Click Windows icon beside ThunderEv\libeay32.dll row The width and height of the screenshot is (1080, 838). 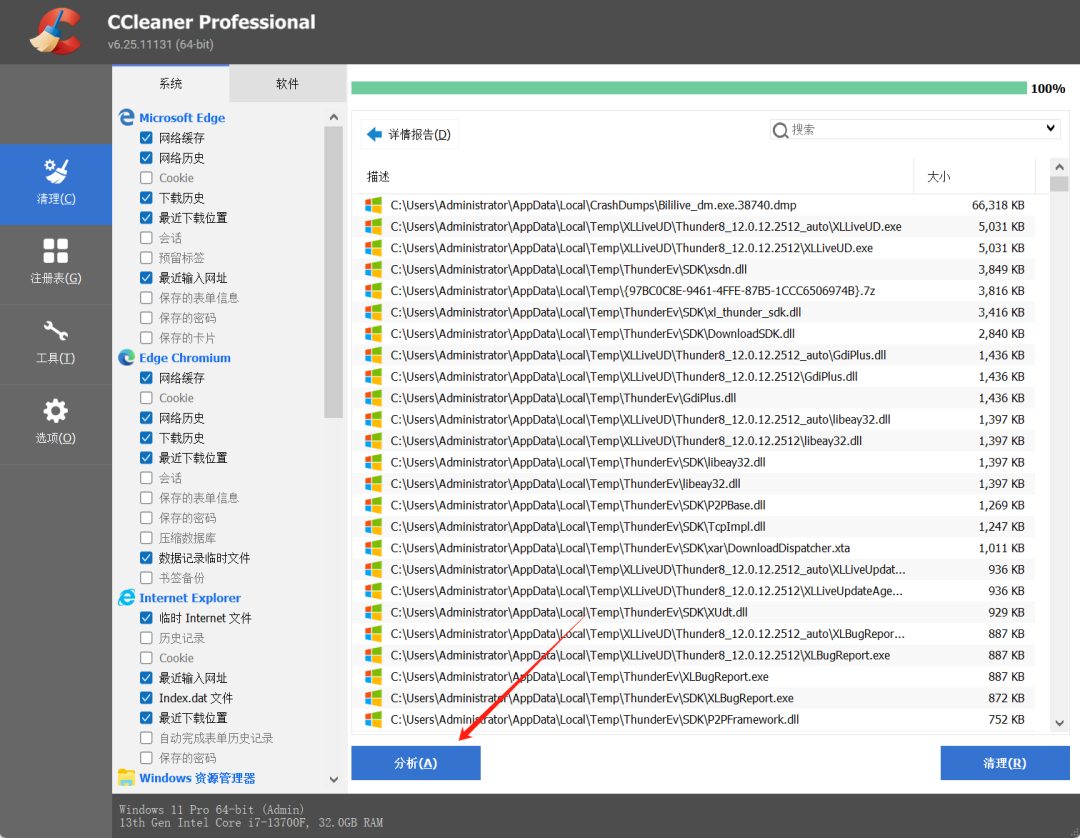(x=373, y=483)
